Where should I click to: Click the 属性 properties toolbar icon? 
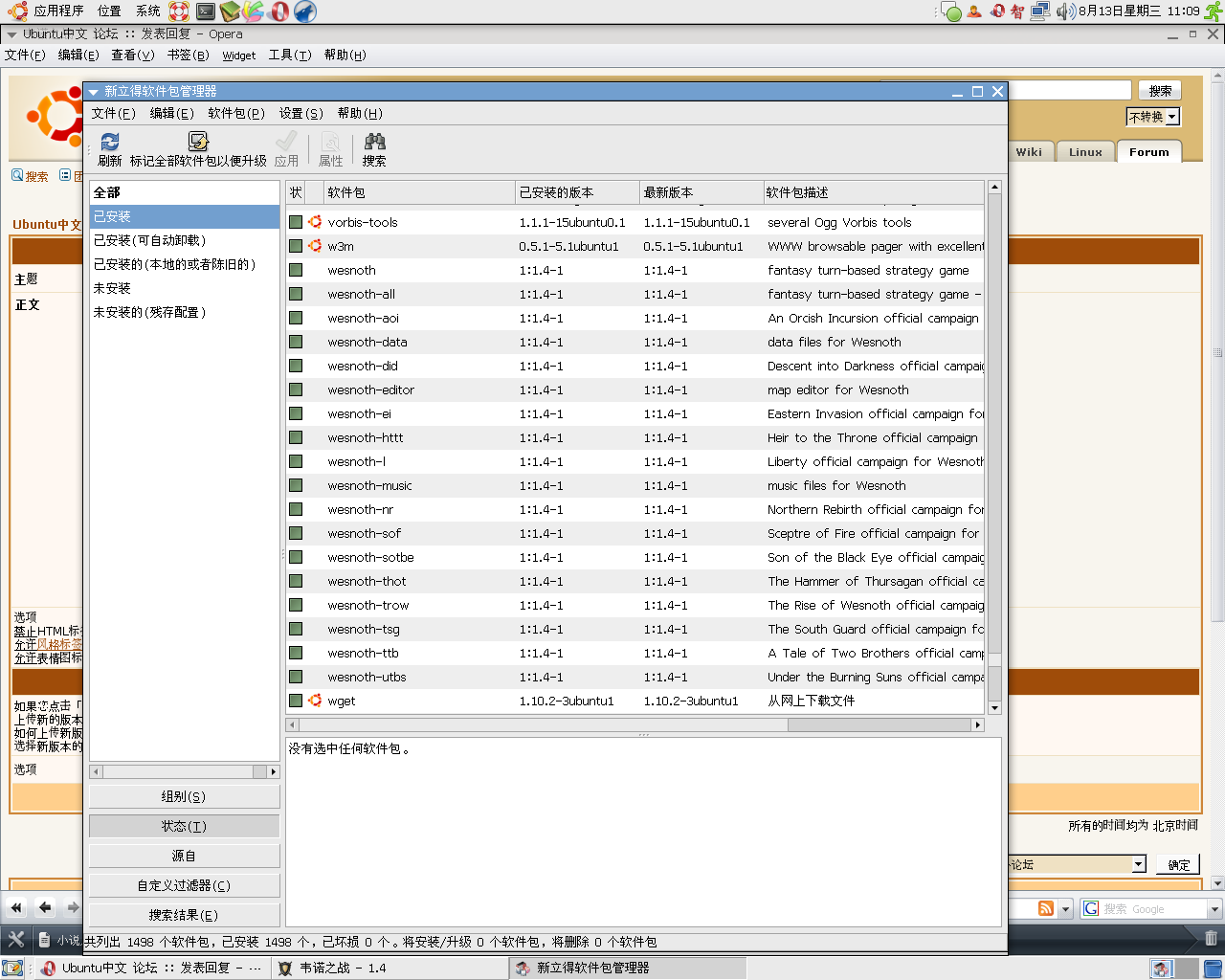pos(330,142)
